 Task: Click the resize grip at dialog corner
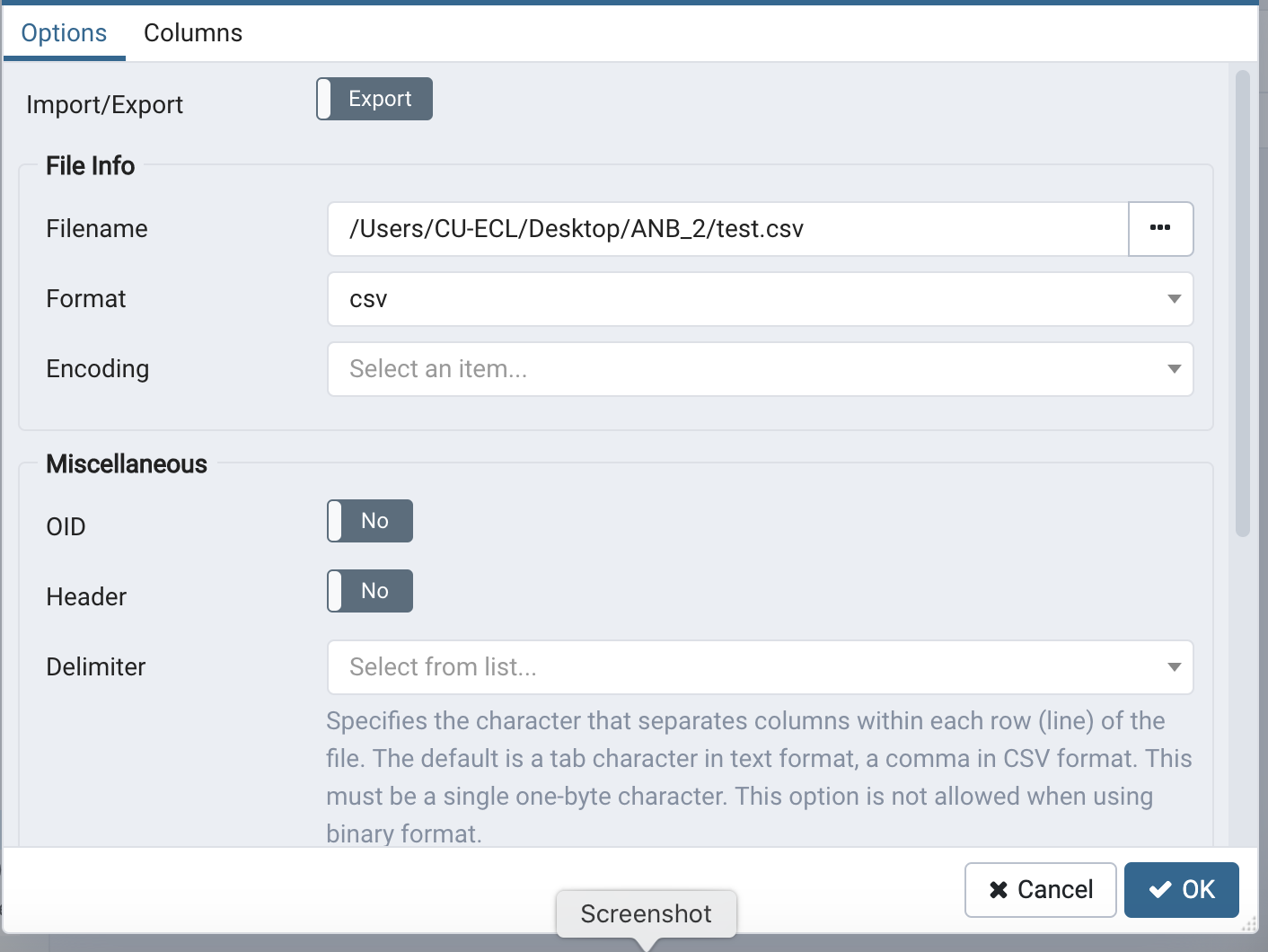click(1249, 924)
